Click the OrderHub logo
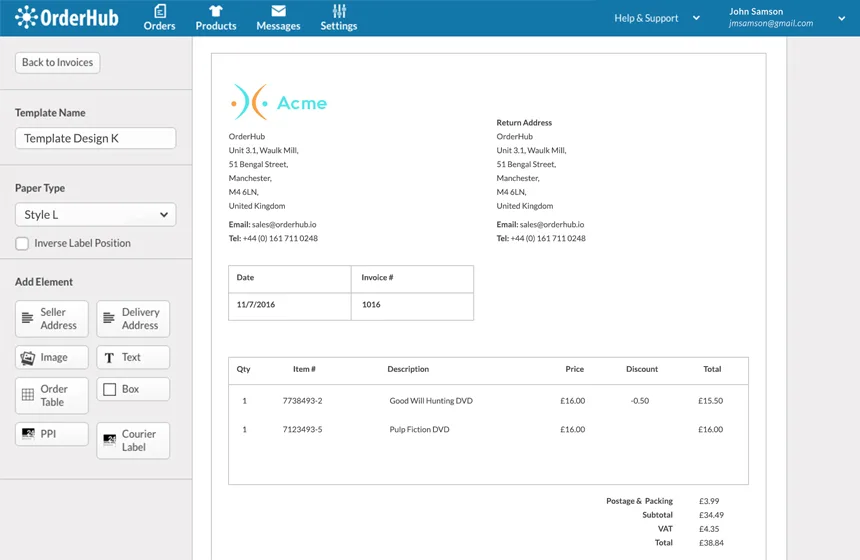Viewport: 860px width, 560px height. (x=66, y=18)
